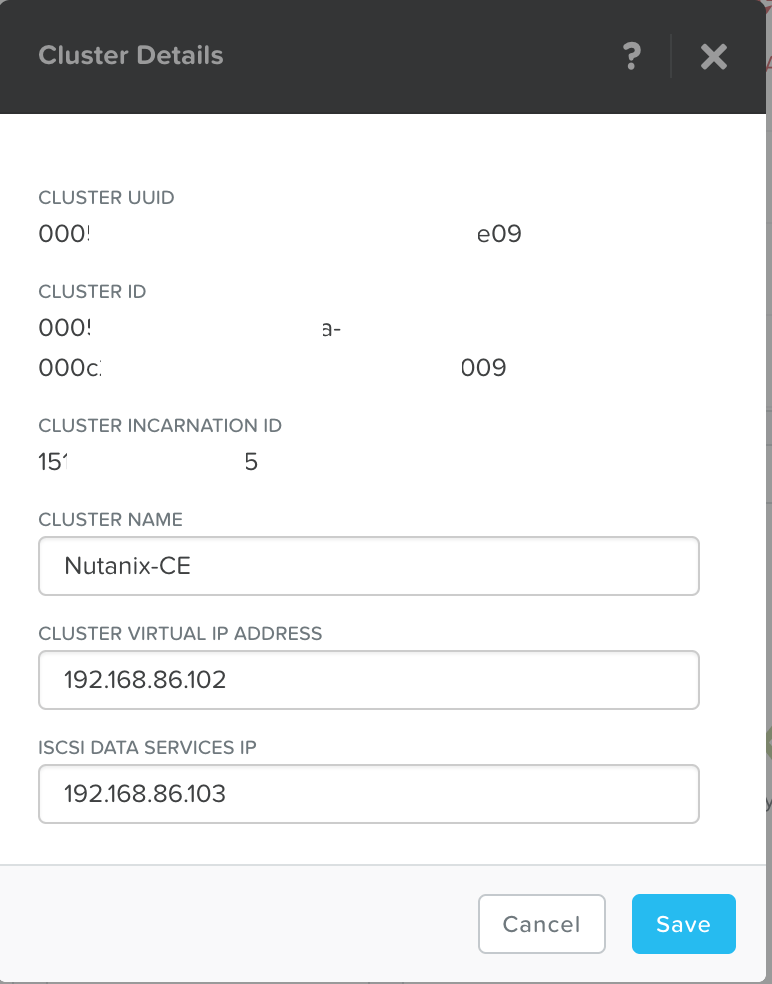Click the Save button

(x=684, y=924)
